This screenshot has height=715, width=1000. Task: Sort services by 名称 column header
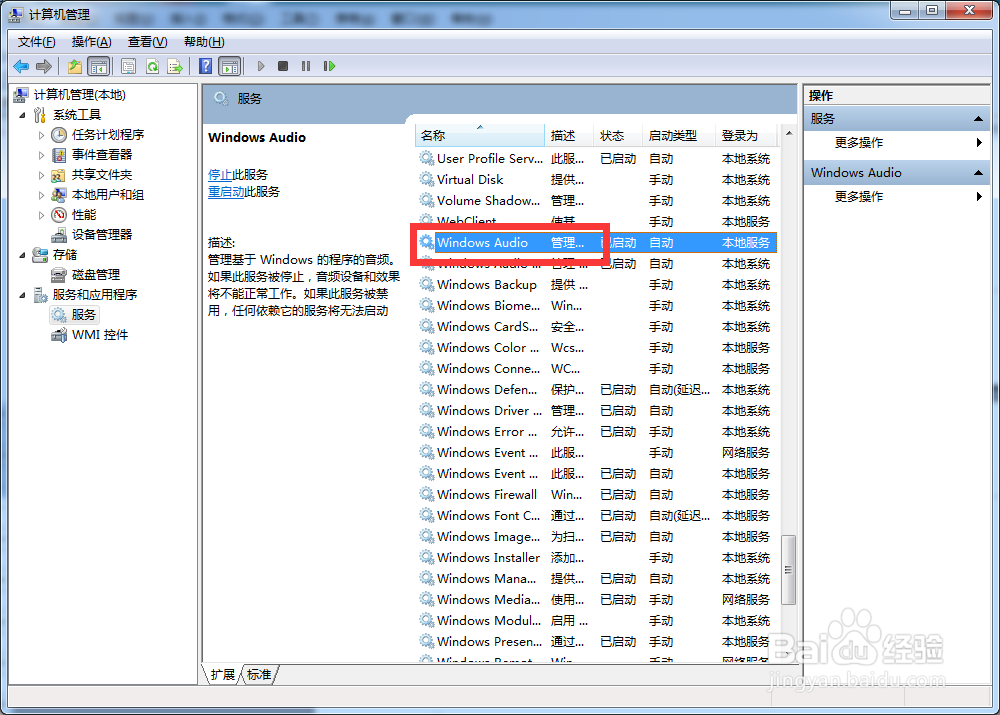(x=480, y=135)
